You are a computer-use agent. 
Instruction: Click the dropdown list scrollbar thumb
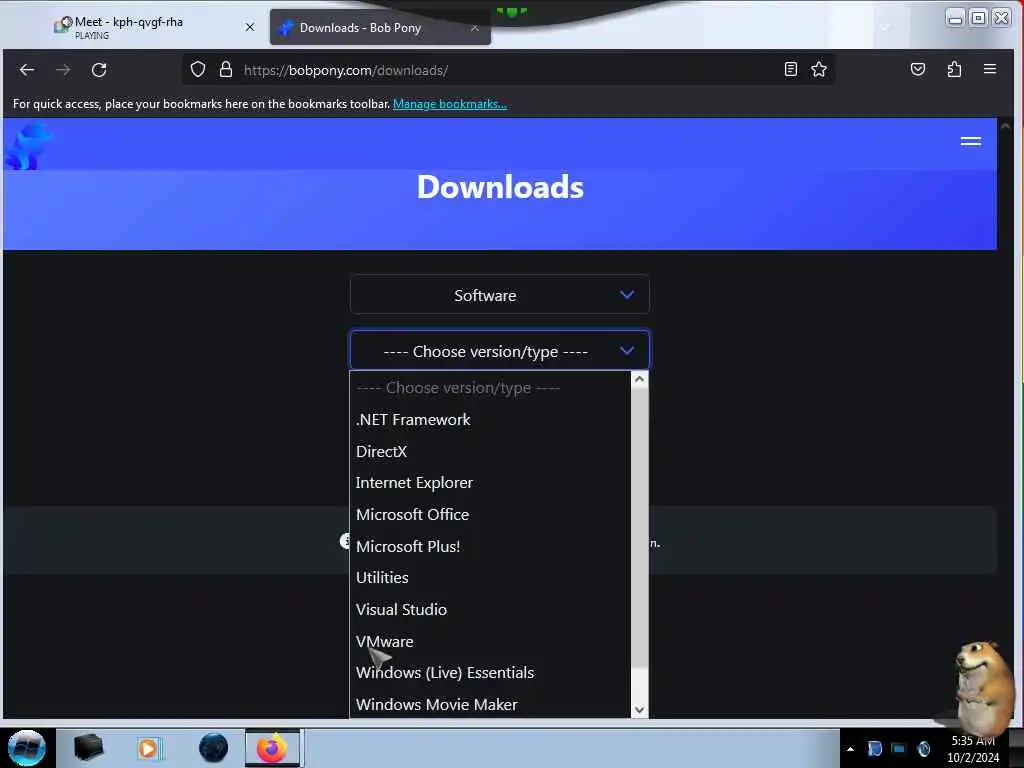(x=639, y=528)
